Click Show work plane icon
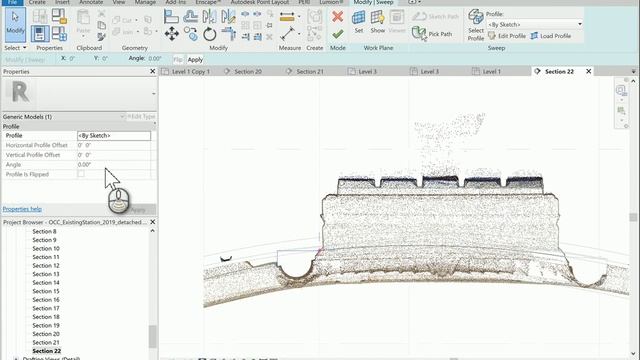This screenshot has width=640, height=360. [x=378, y=21]
